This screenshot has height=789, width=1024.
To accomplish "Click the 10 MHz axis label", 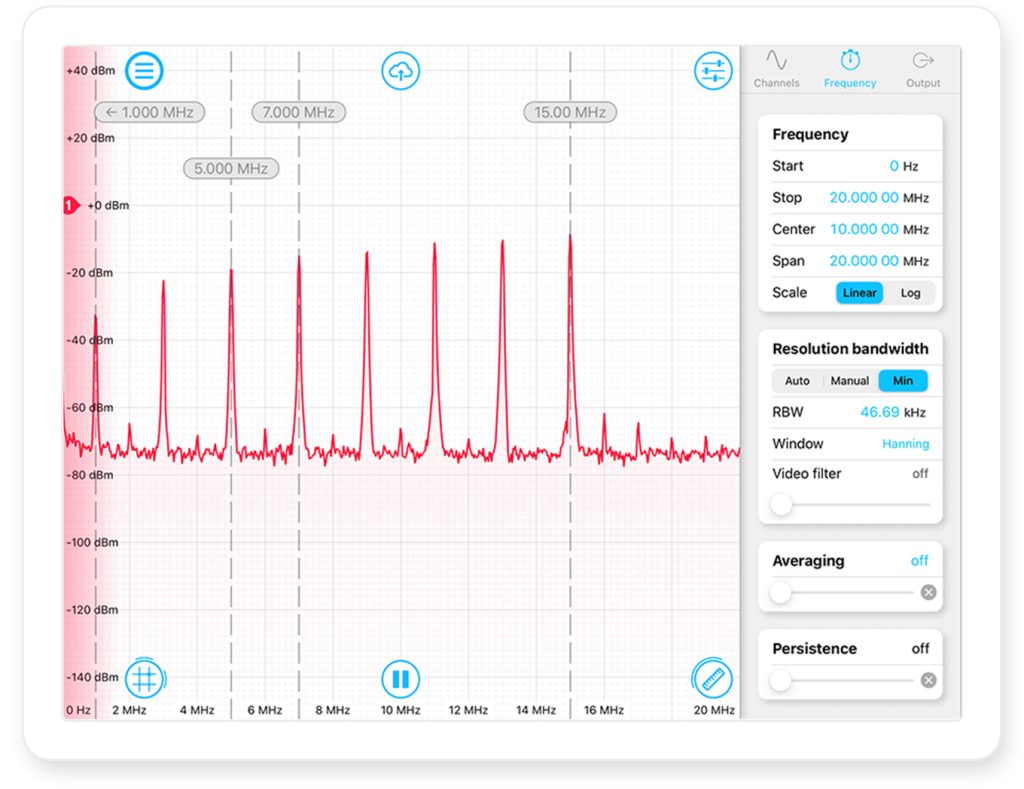I will point(400,710).
